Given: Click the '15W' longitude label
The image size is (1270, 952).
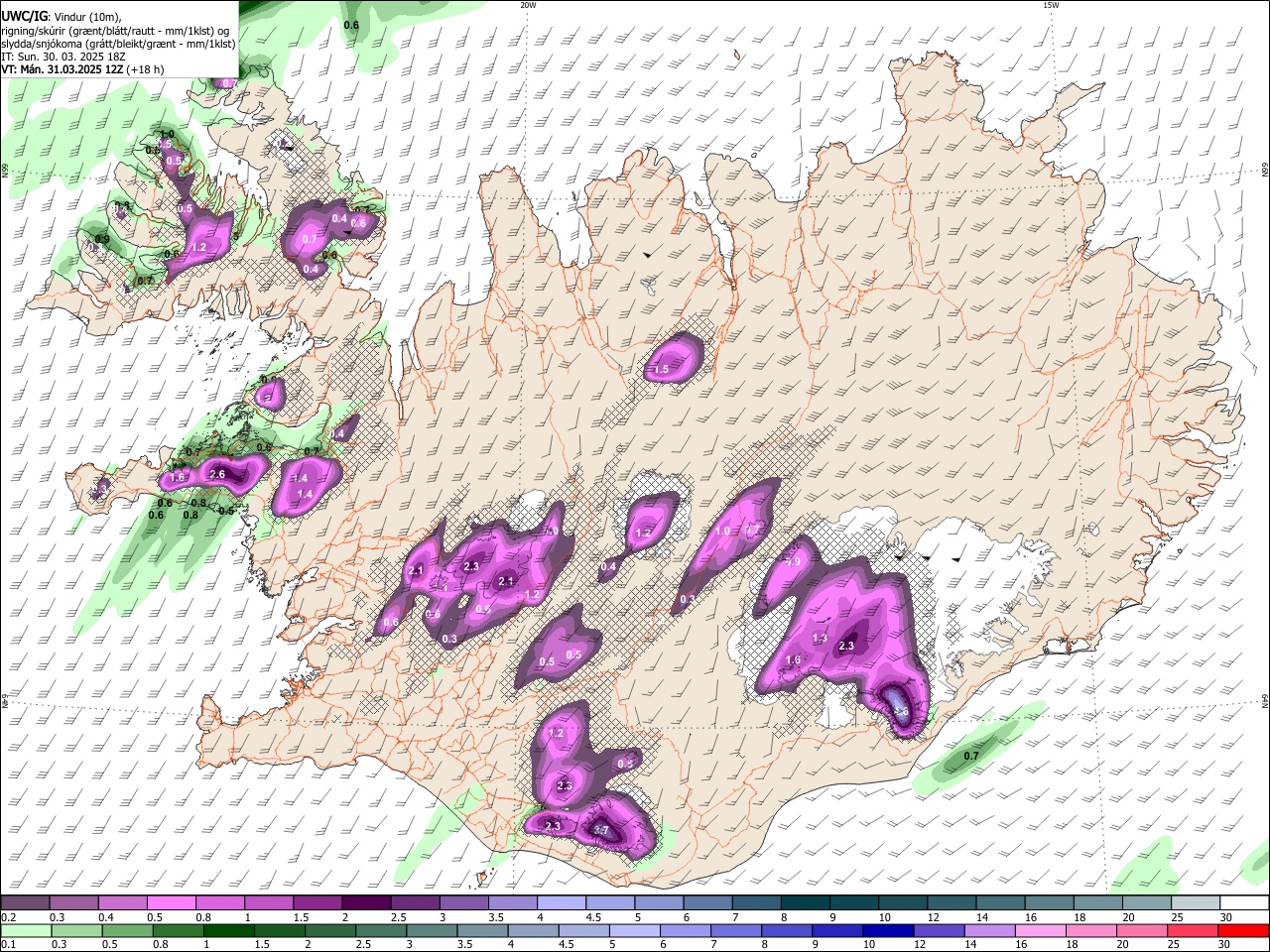Looking at the screenshot, I should pyautogui.click(x=1050, y=5).
